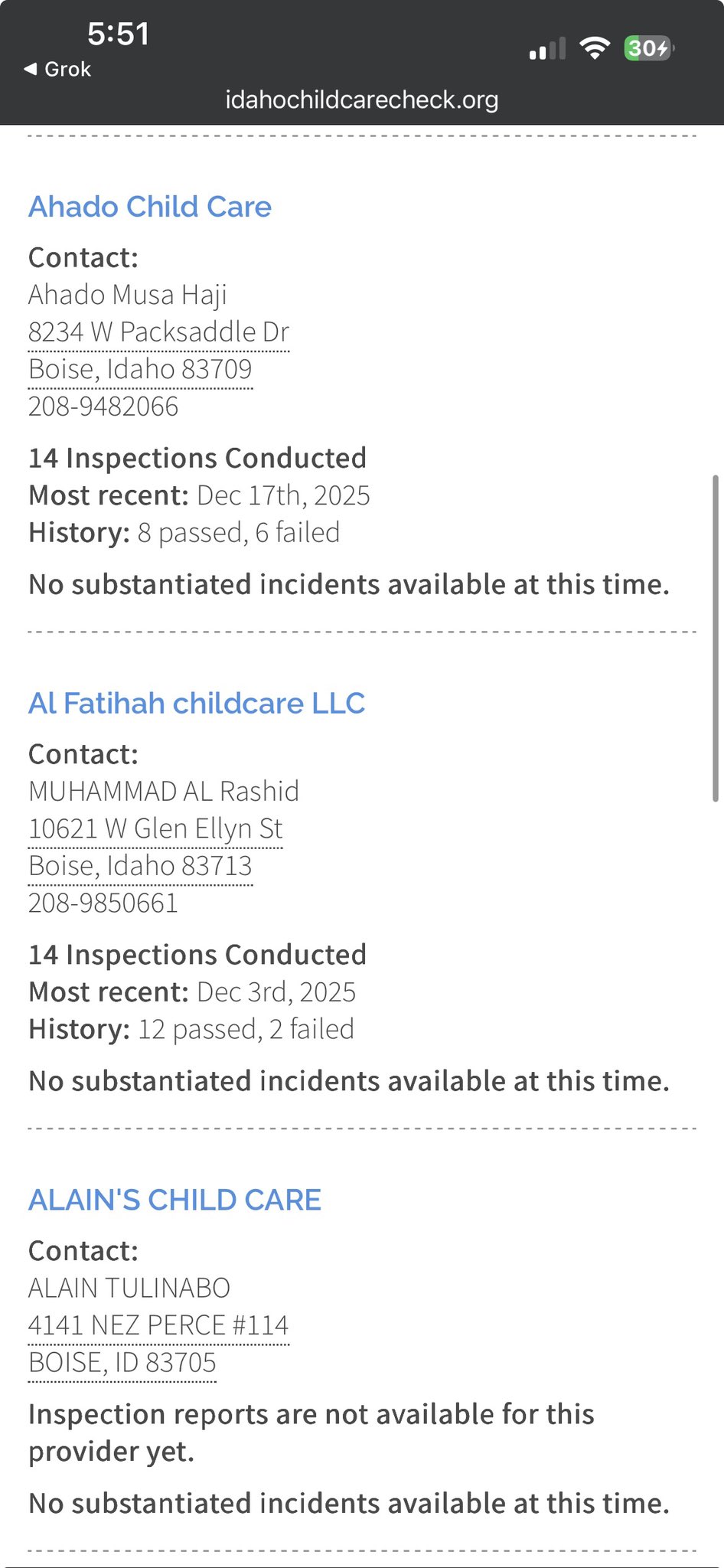724x1568 pixels.
Task: Open 10621 W Glen Ellyn St address
Action: coord(155,828)
